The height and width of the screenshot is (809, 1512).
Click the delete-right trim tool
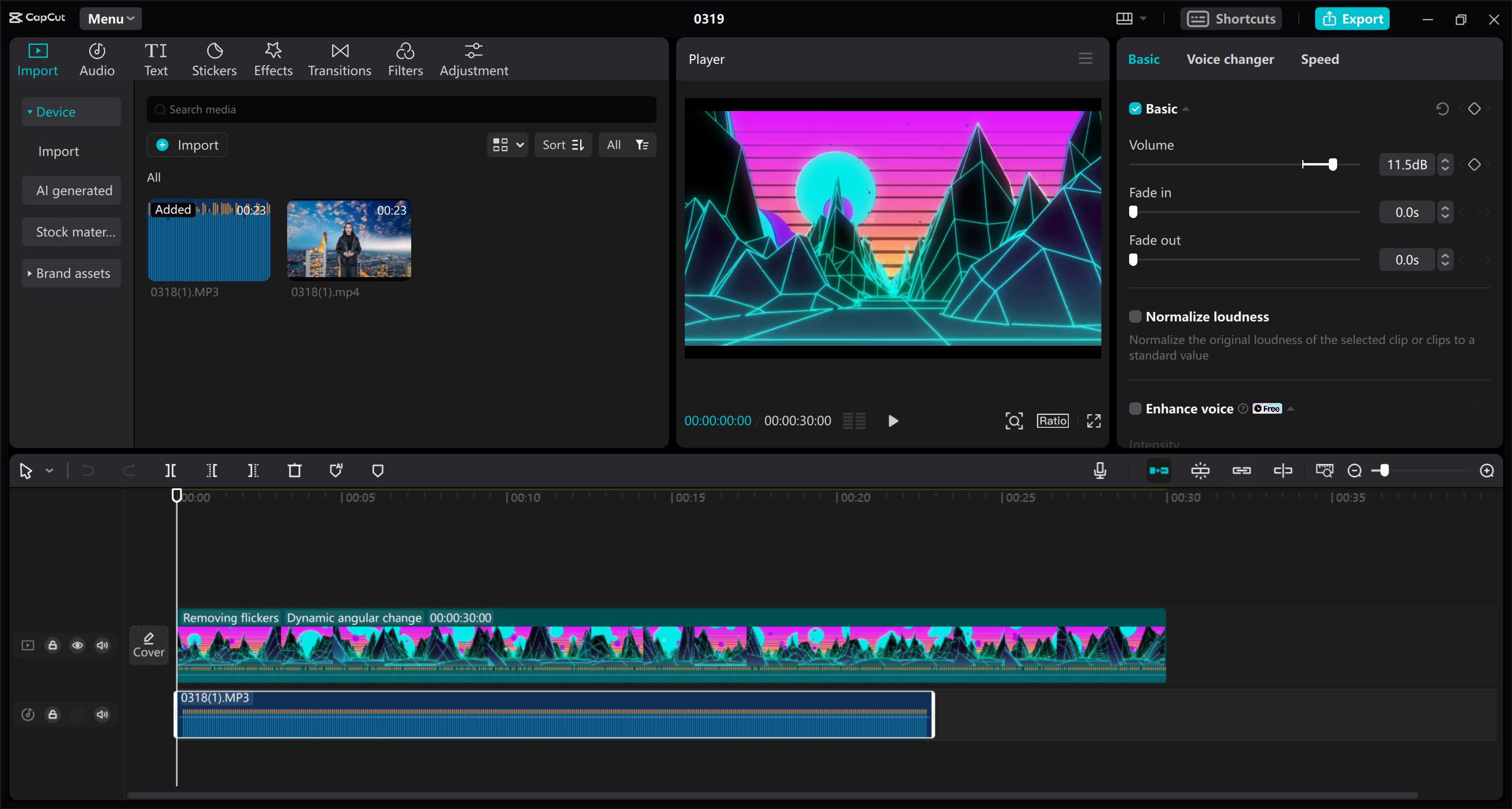(253, 470)
